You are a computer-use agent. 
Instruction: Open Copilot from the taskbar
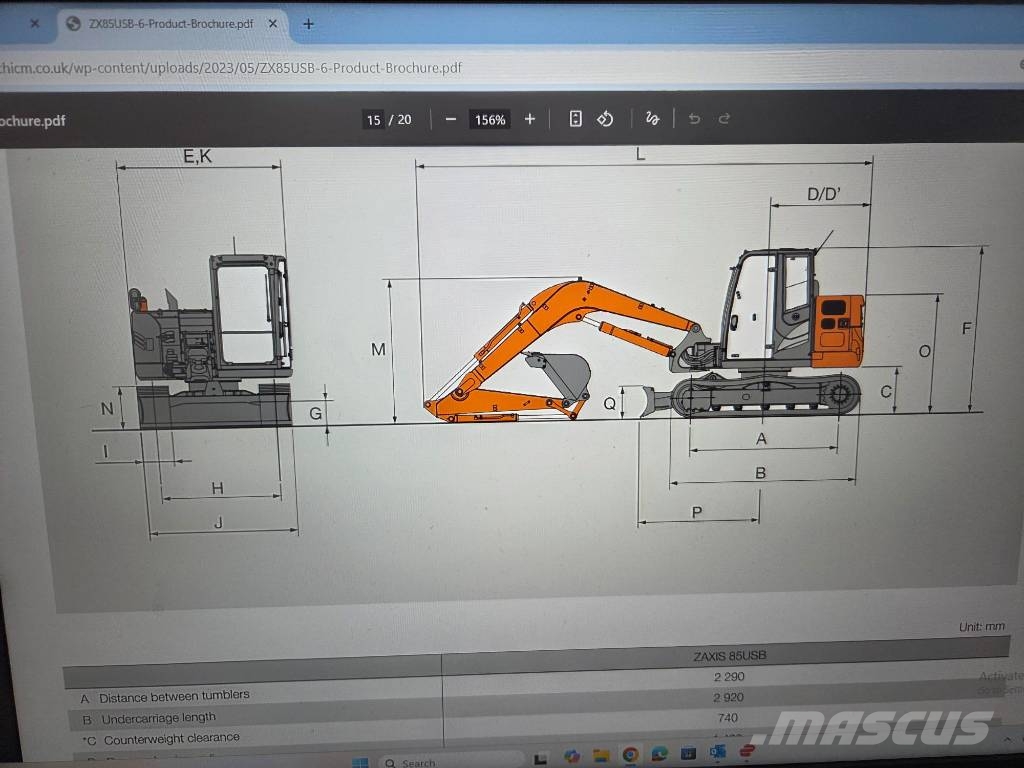[572, 756]
